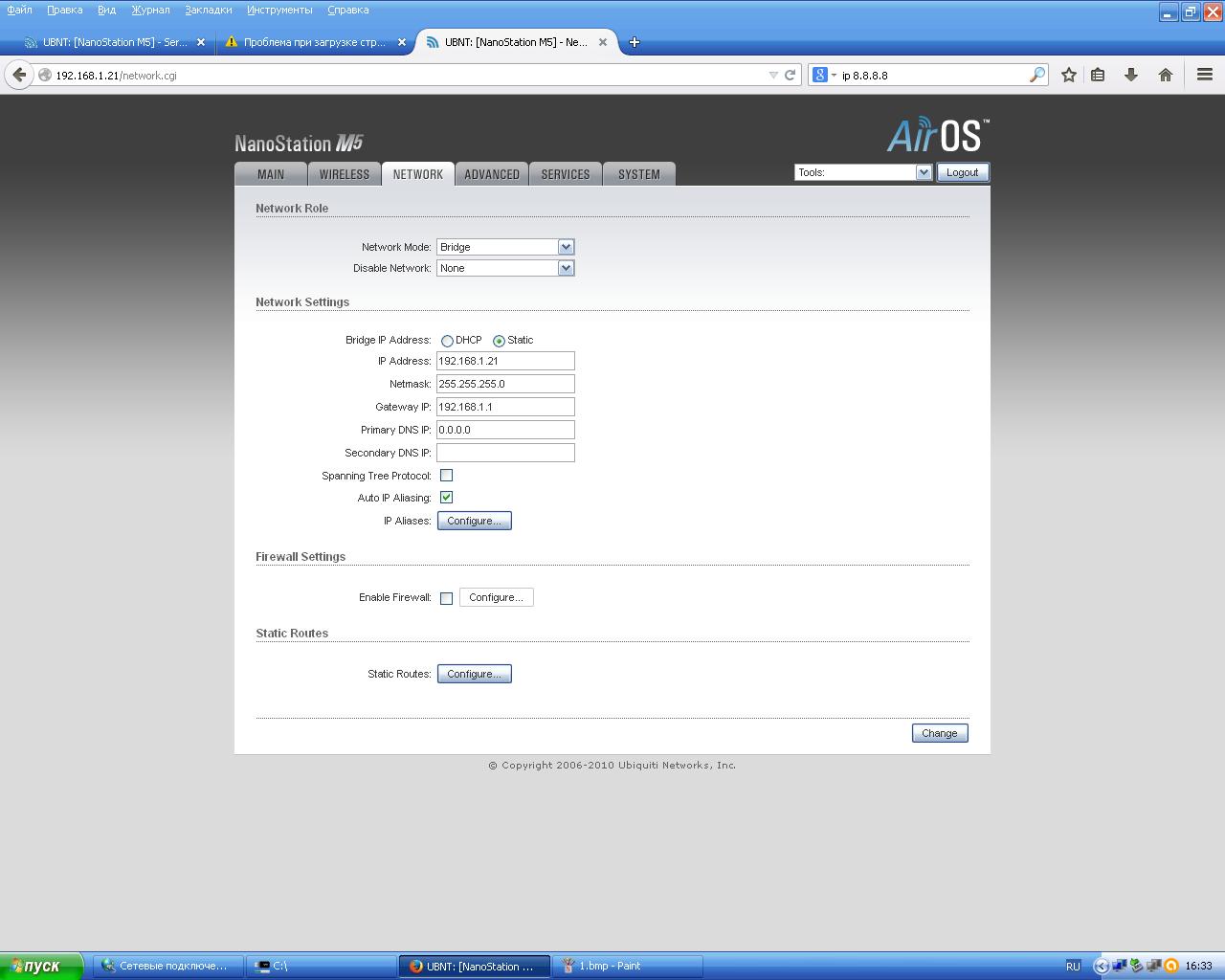This screenshot has width=1225, height=980.
Task: Click the Netmask input field
Action: coord(505,384)
